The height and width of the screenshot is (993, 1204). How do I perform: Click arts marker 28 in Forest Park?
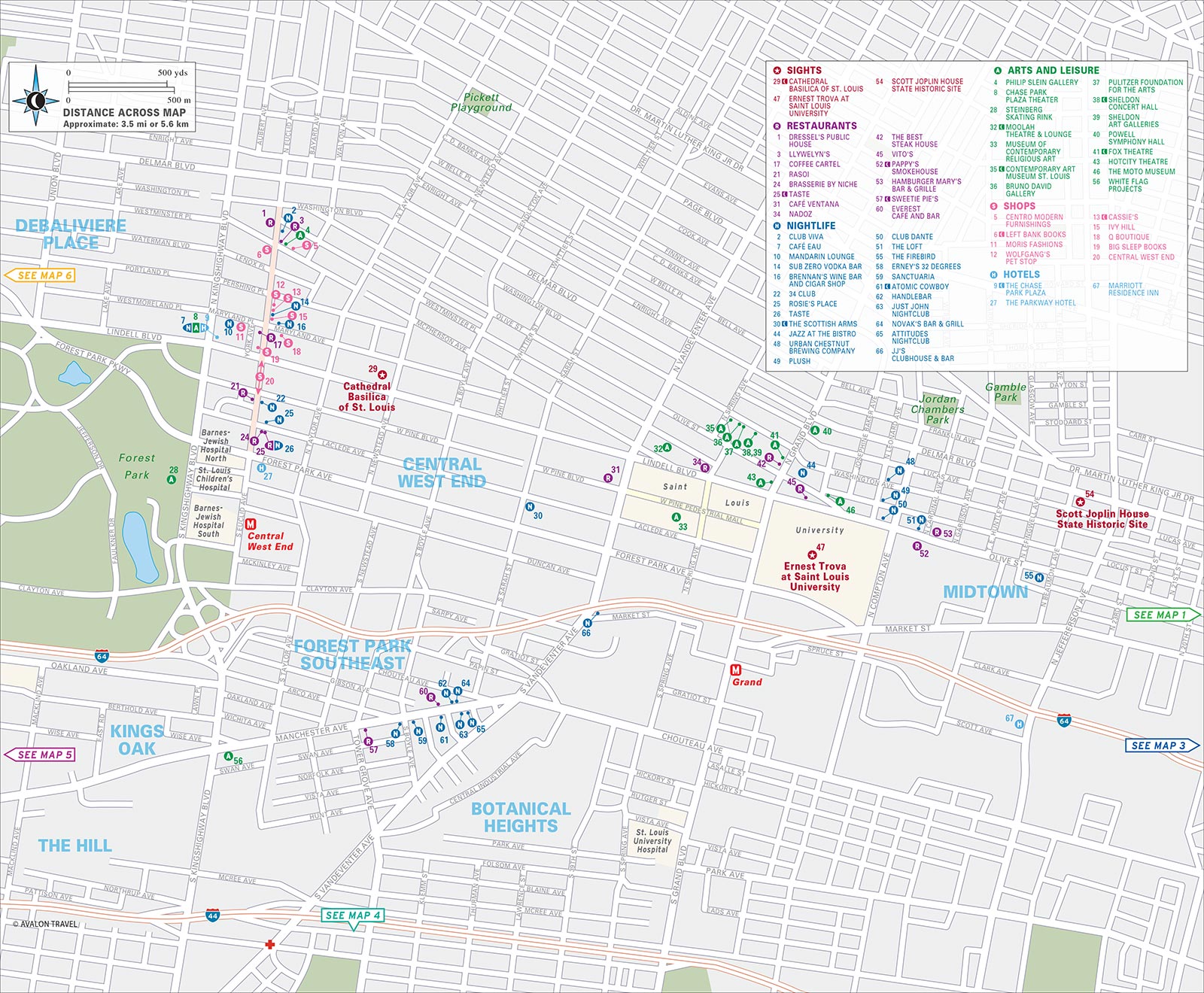[x=171, y=480]
